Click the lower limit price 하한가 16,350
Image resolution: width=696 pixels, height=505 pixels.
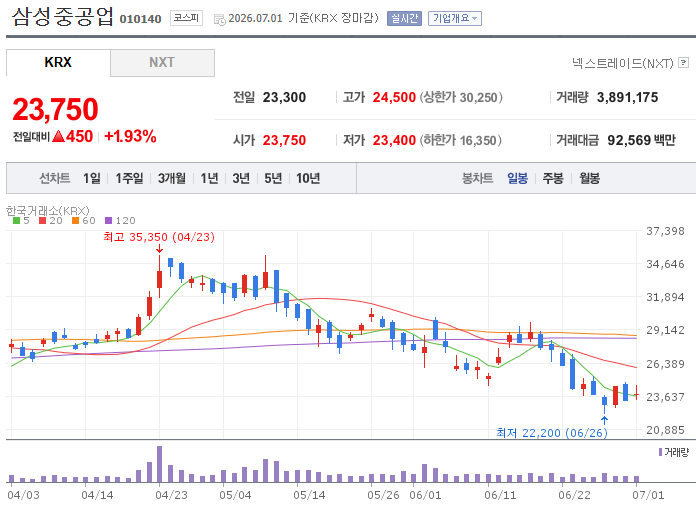click(x=461, y=140)
